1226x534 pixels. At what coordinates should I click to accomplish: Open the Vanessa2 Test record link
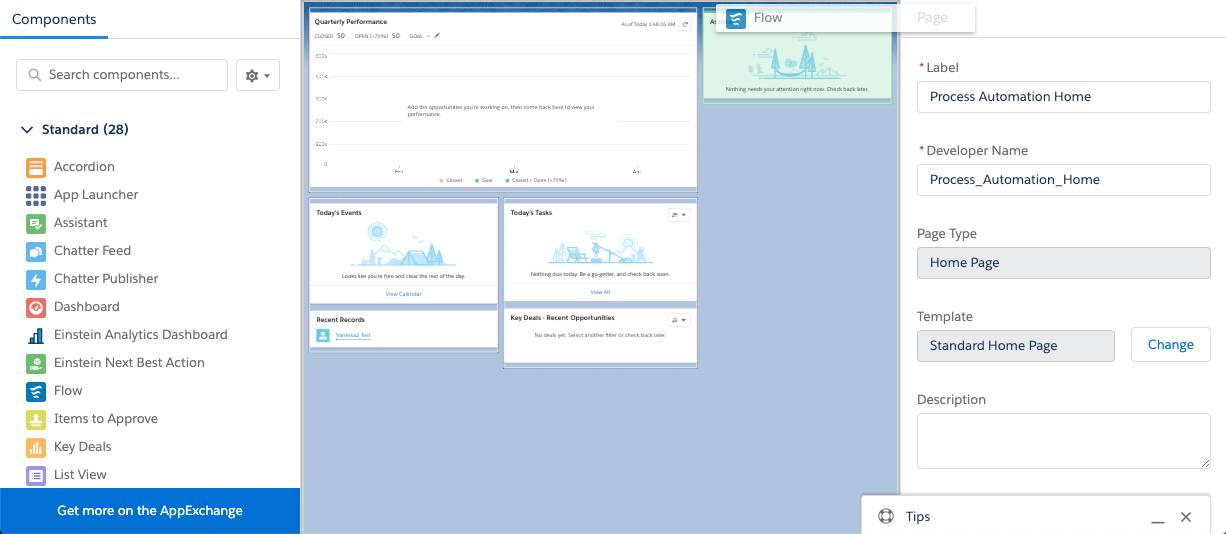(353, 335)
